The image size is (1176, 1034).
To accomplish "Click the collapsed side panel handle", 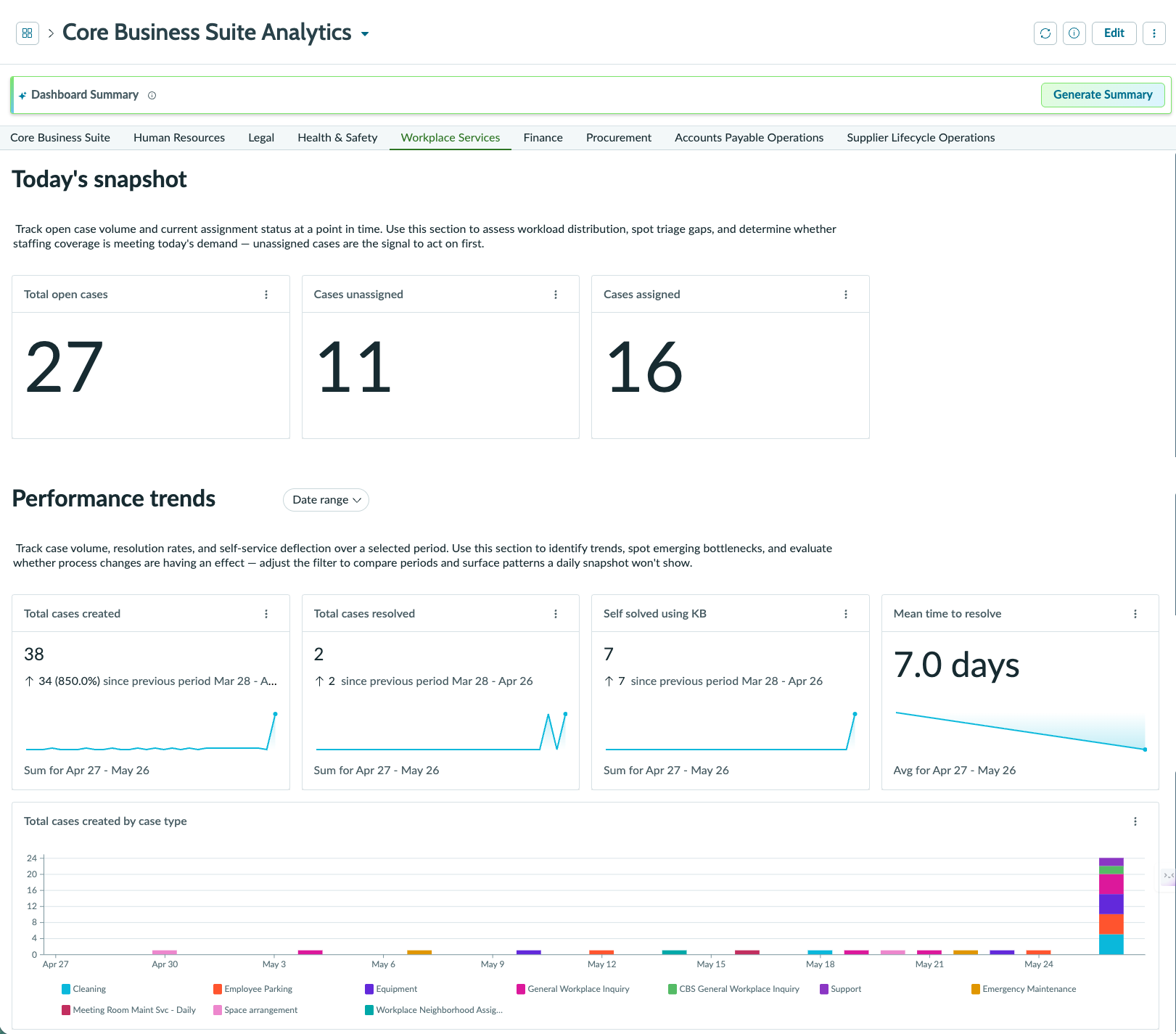I will (x=1168, y=876).
